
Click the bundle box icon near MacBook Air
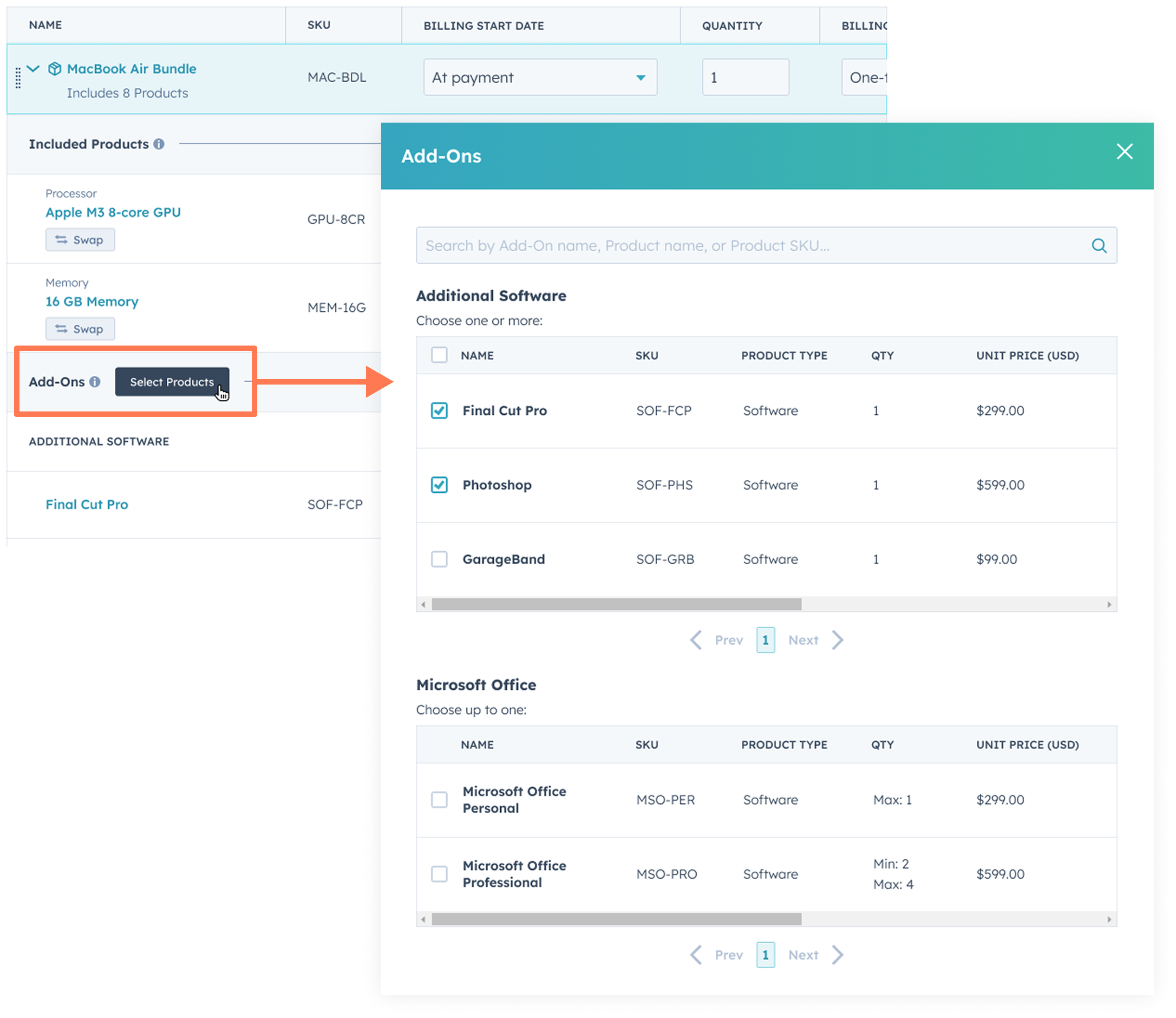click(54, 69)
